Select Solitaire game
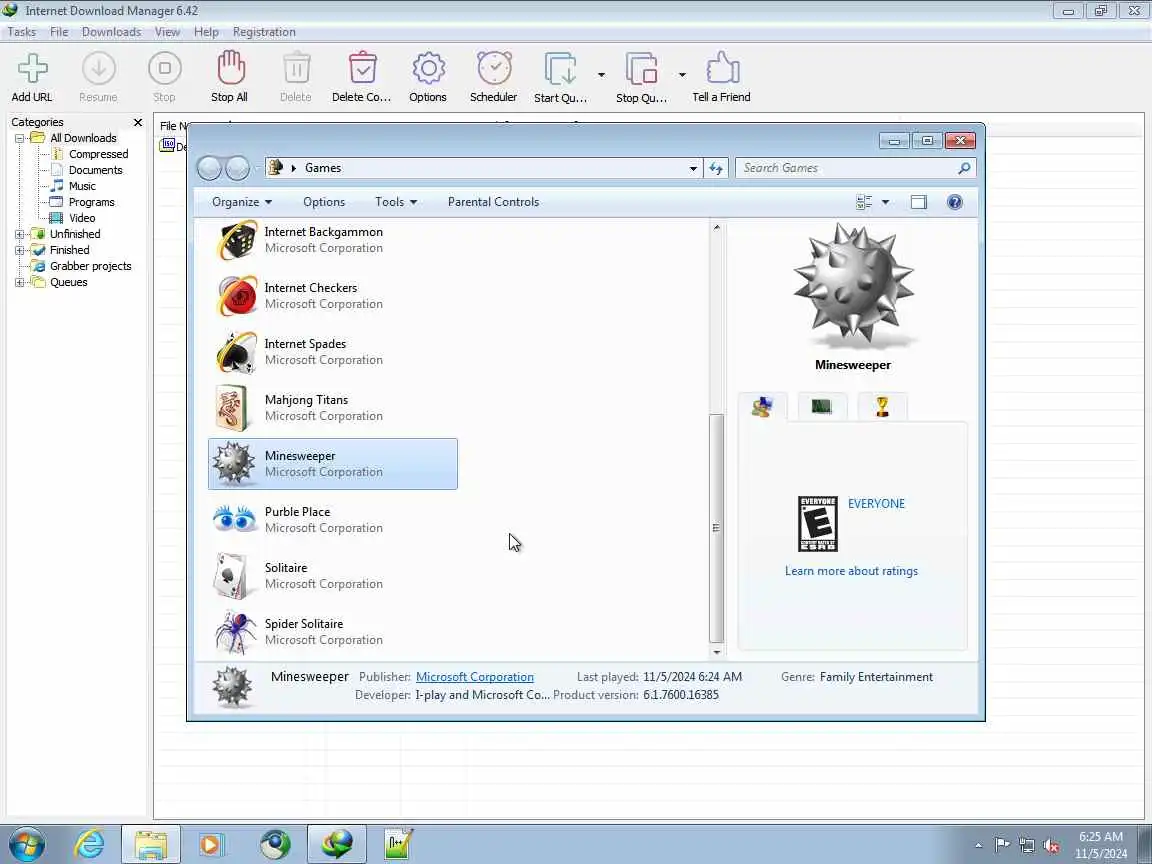This screenshot has height=864, width=1152. point(333,576)
